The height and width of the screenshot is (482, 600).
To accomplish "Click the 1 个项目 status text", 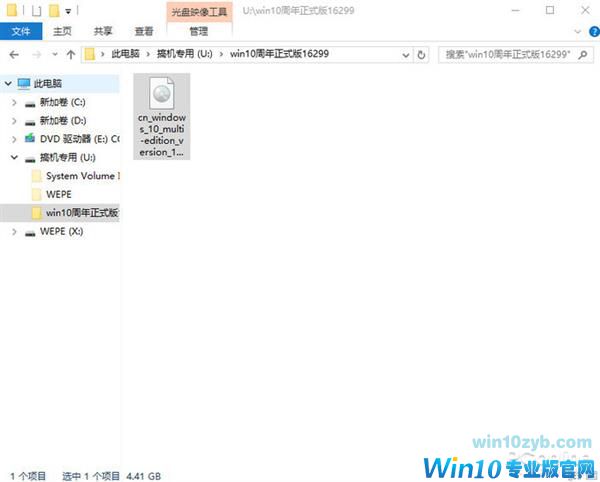I will click(28, 476).
